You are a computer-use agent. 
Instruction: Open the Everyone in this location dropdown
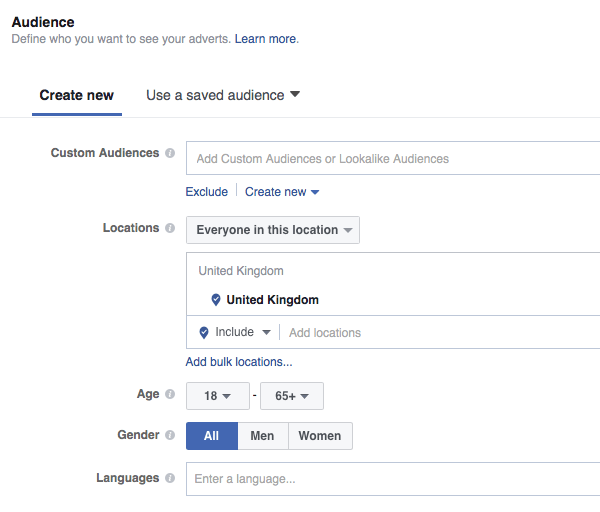click(273, 230)
